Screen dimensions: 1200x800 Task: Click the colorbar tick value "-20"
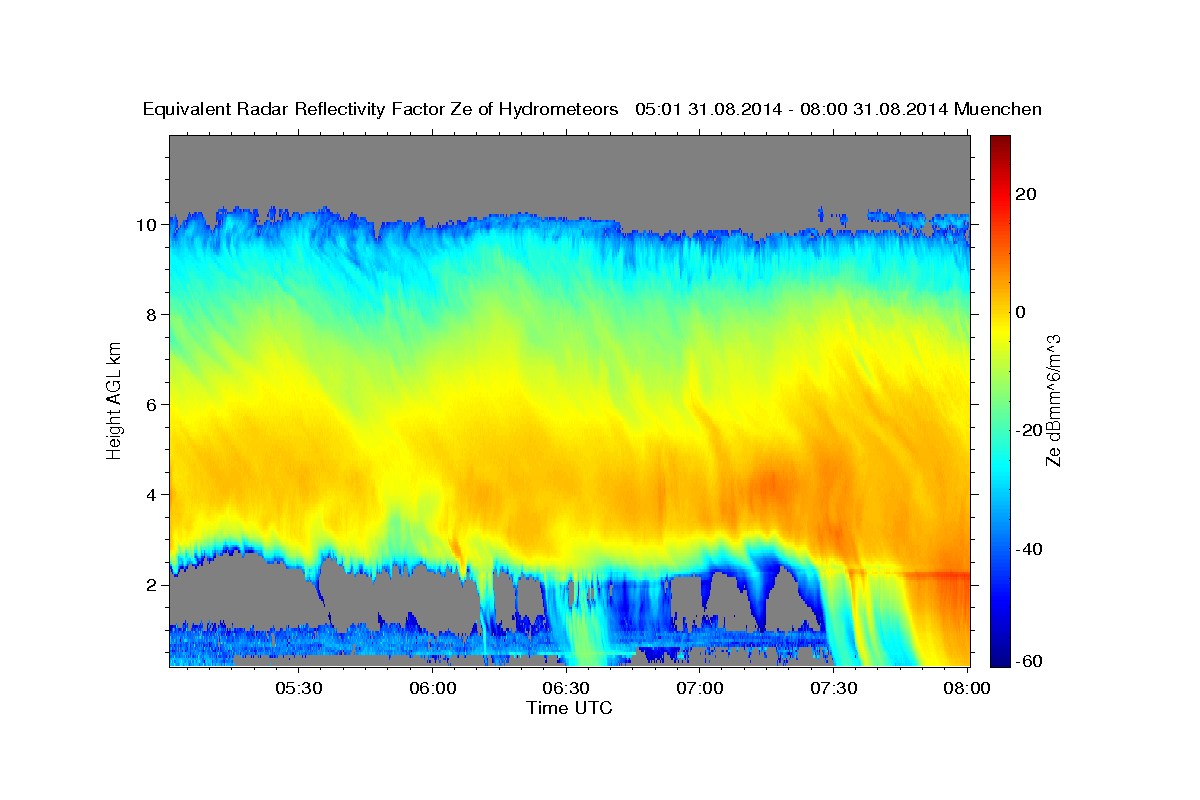coord(1030,430)
